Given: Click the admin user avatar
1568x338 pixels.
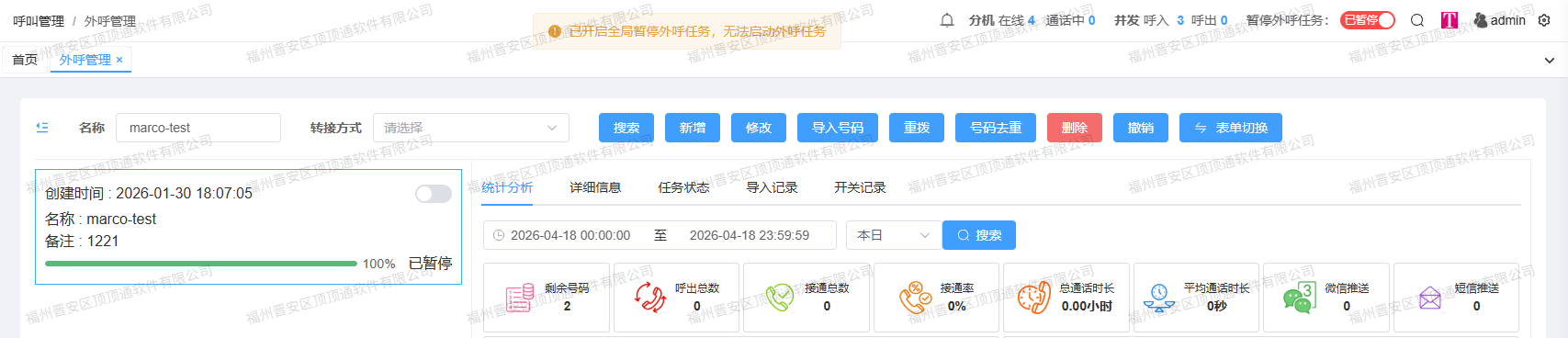Looking at the screenshot, I should [x=1481, y=20].
